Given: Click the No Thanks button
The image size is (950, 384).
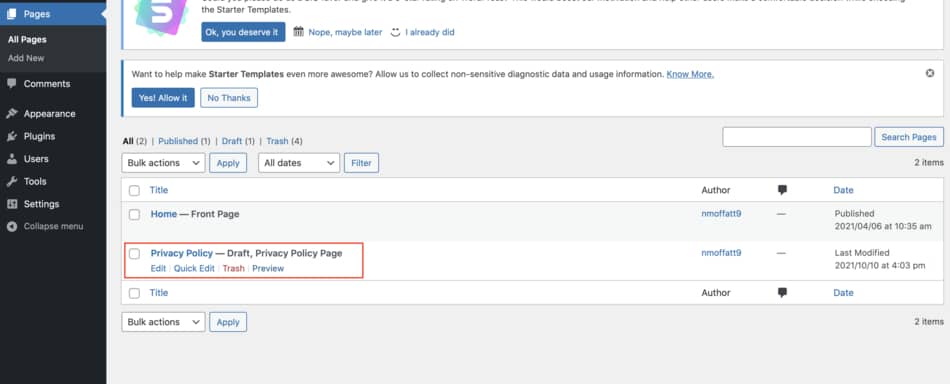Looking at the screenshot, I should coord(229,98).
